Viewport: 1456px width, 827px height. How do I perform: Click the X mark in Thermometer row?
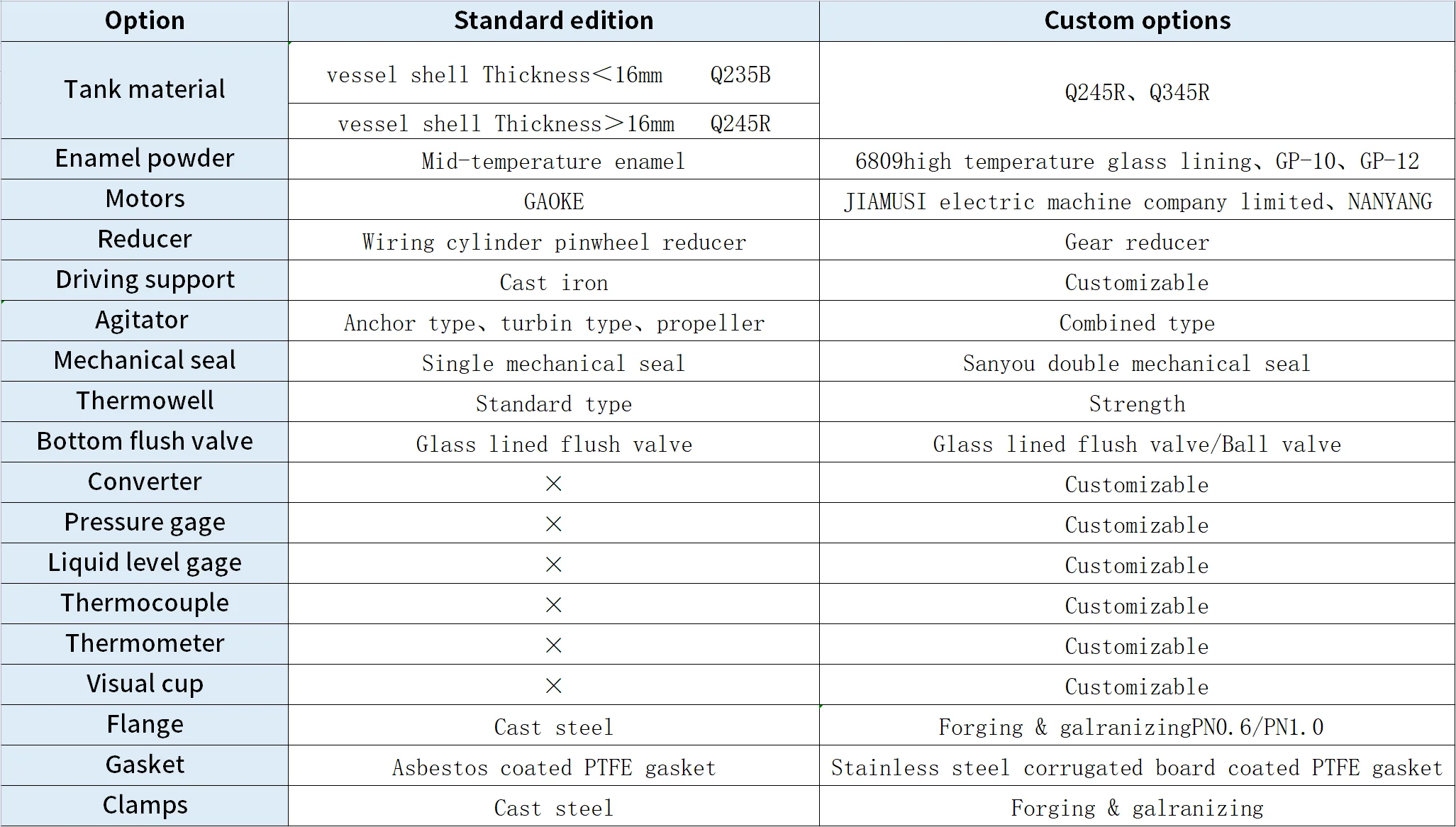point(553,645)
